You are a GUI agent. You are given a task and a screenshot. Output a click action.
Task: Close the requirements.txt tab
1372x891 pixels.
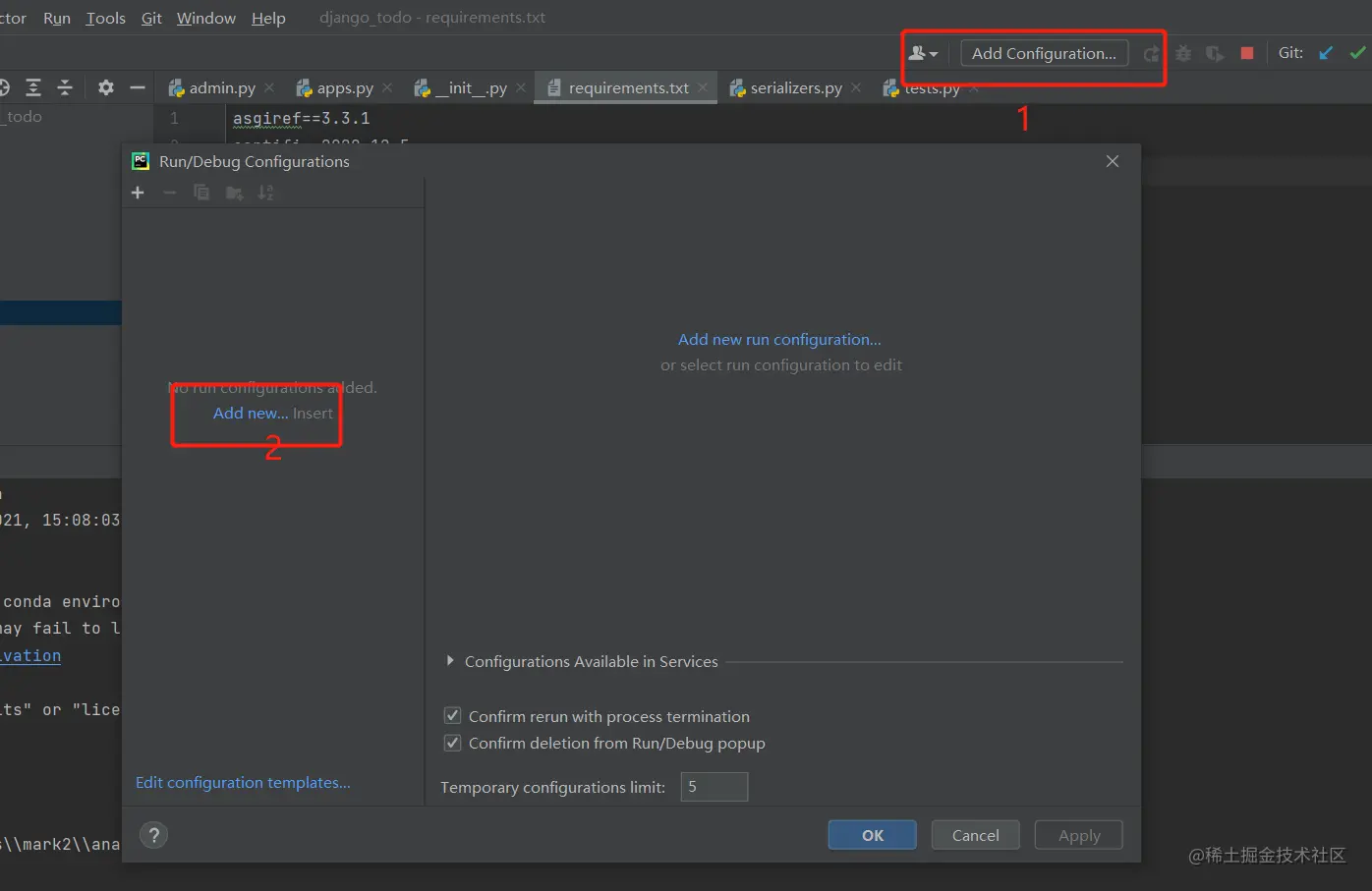click(703, 87)
